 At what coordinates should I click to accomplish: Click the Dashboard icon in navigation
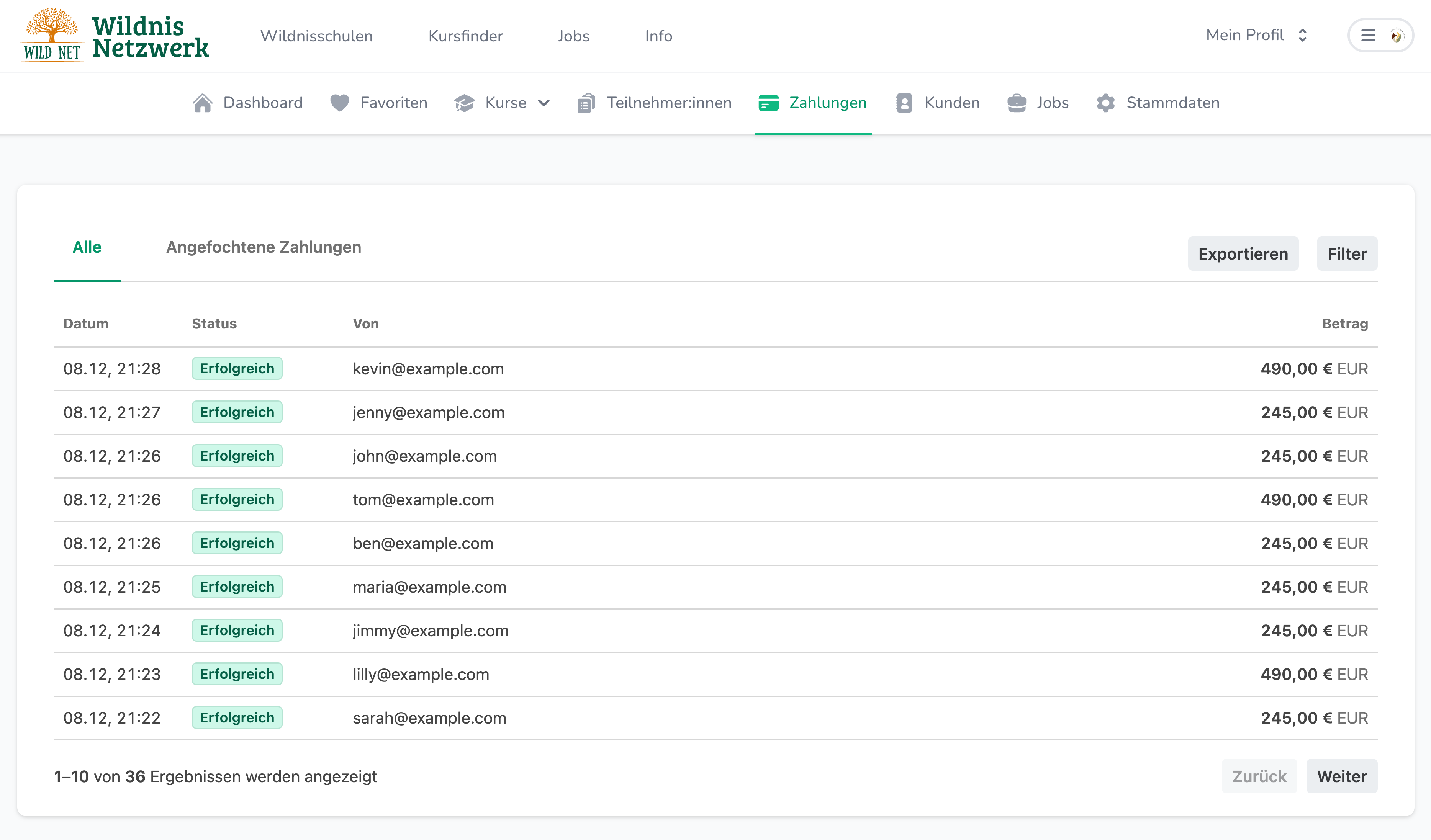pyautogui.click(x=204, y=103)
